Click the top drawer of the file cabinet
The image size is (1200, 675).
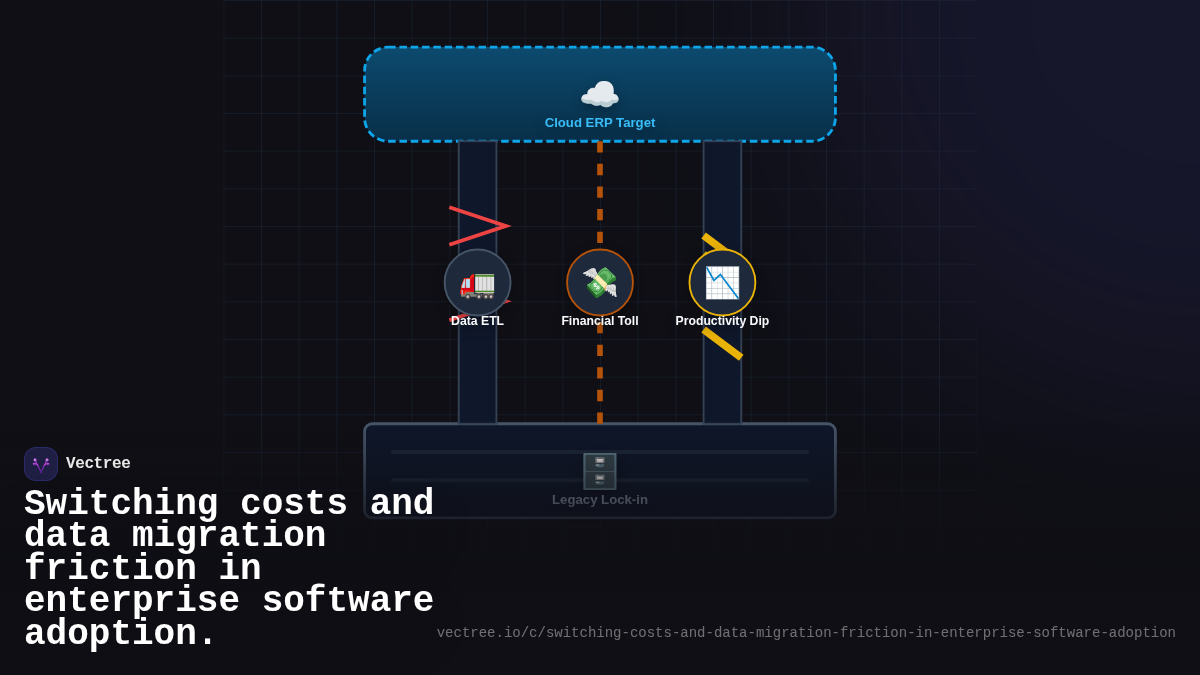pos(599,463)
